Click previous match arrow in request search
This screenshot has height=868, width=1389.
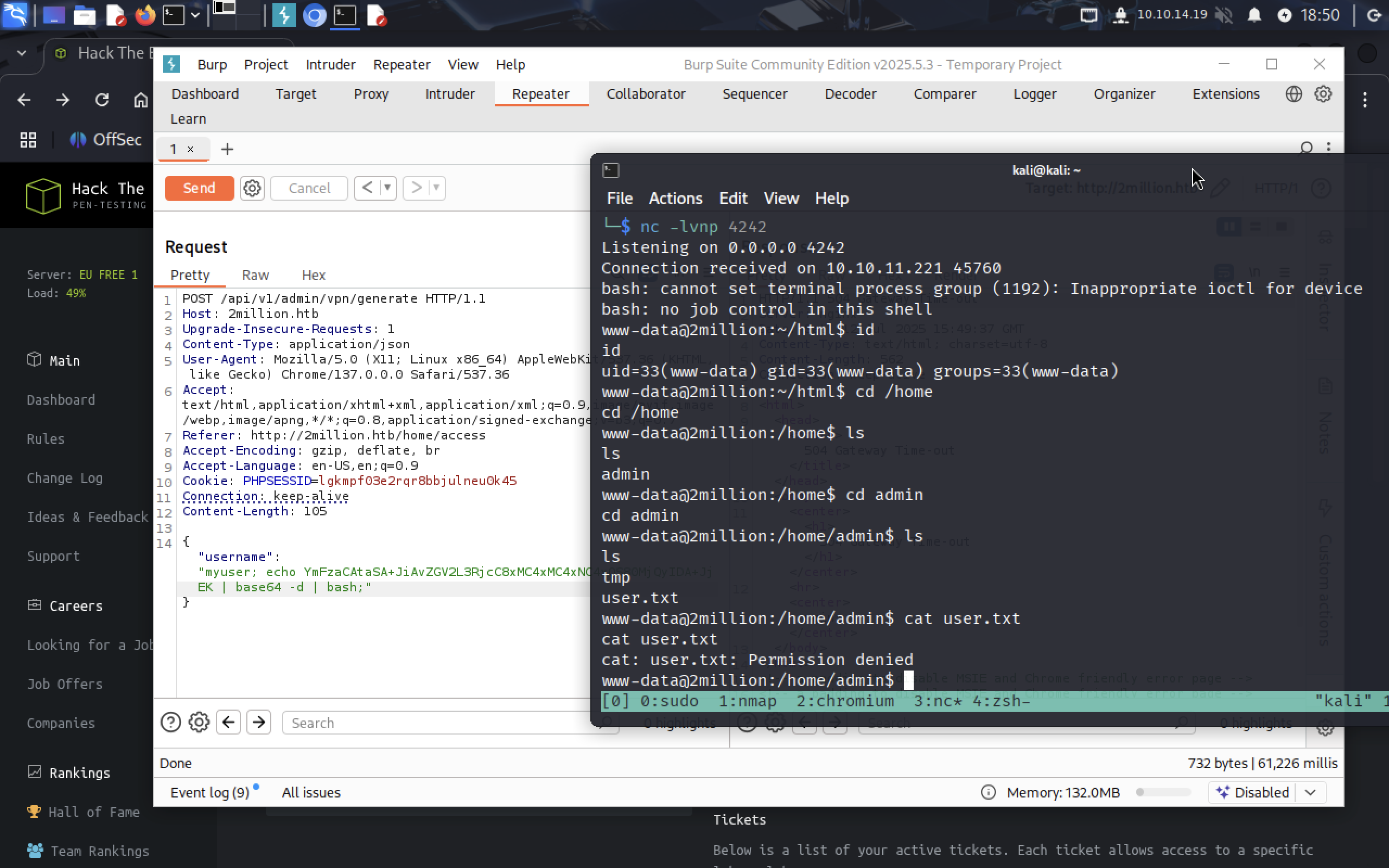pos(228,722)
